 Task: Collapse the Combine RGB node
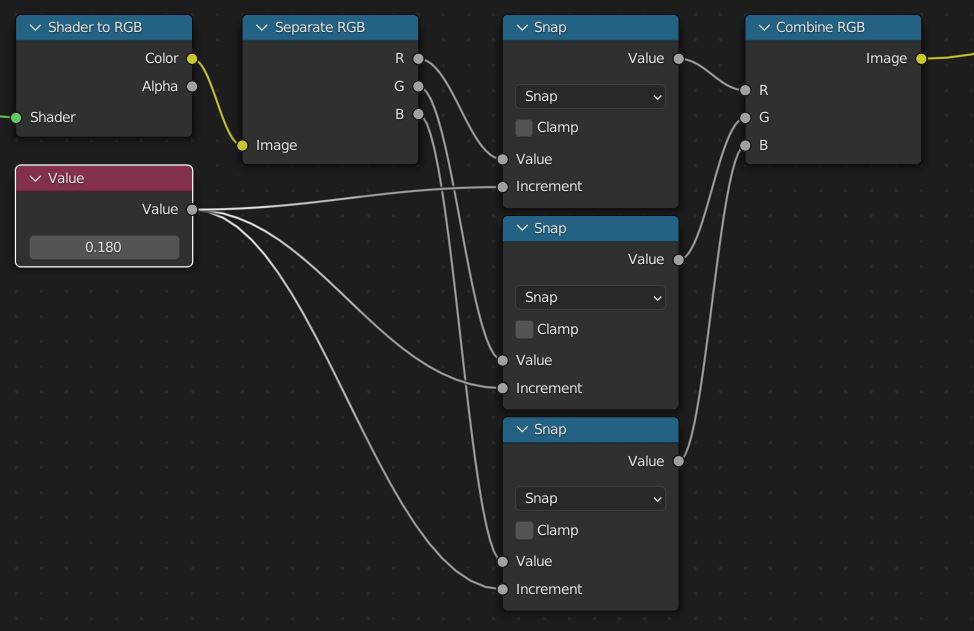point(764,27)
